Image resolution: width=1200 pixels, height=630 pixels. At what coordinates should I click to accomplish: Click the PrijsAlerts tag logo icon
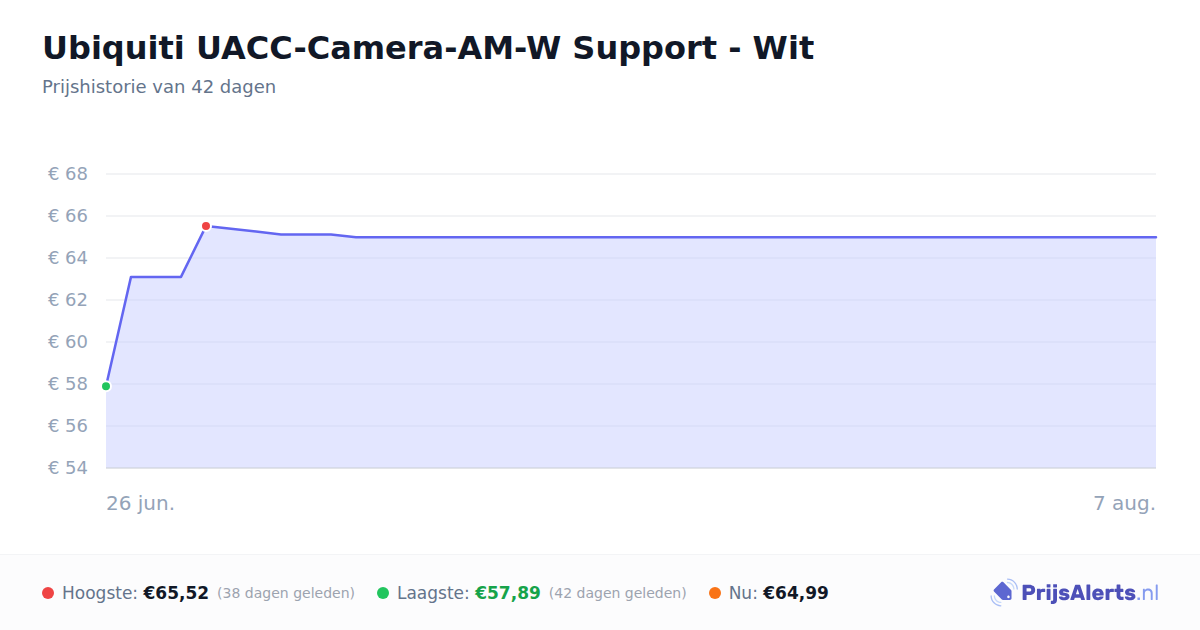(x=1003, y=593)
